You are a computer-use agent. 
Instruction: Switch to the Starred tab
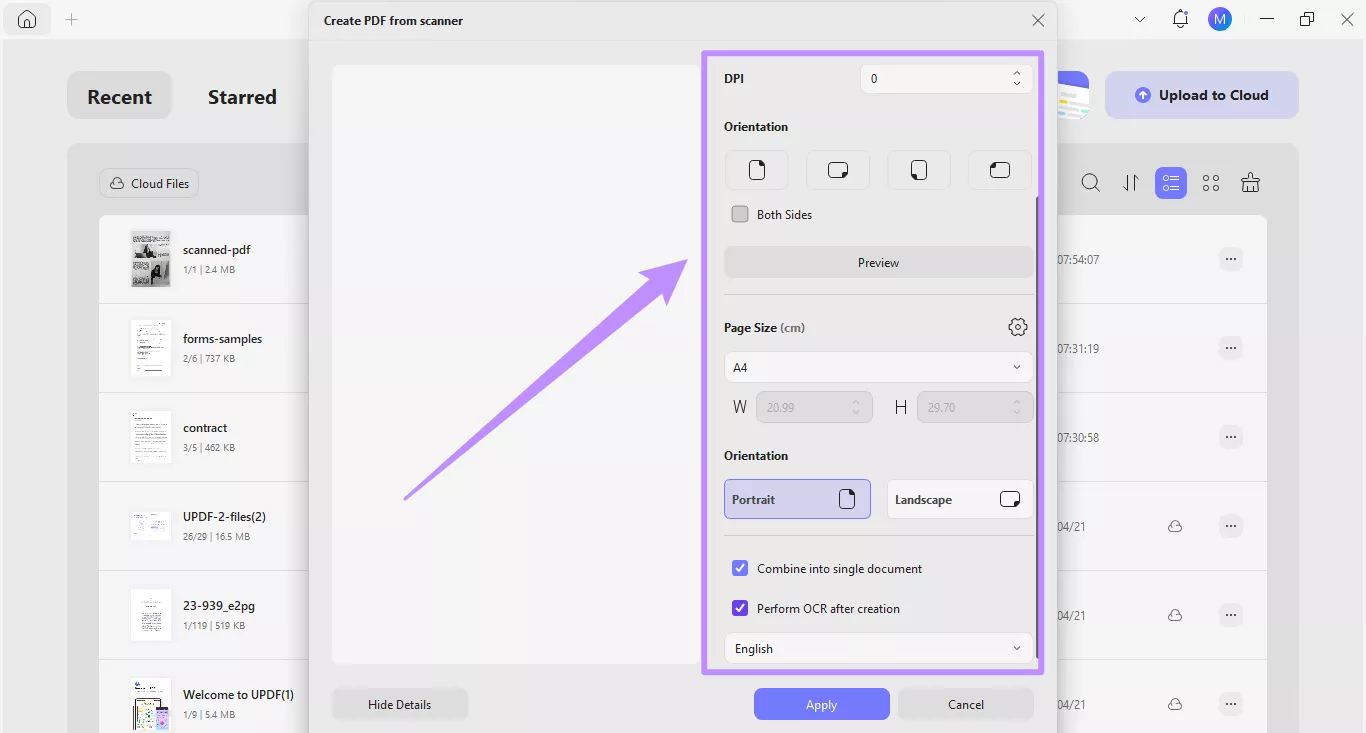tap(242, 96)
